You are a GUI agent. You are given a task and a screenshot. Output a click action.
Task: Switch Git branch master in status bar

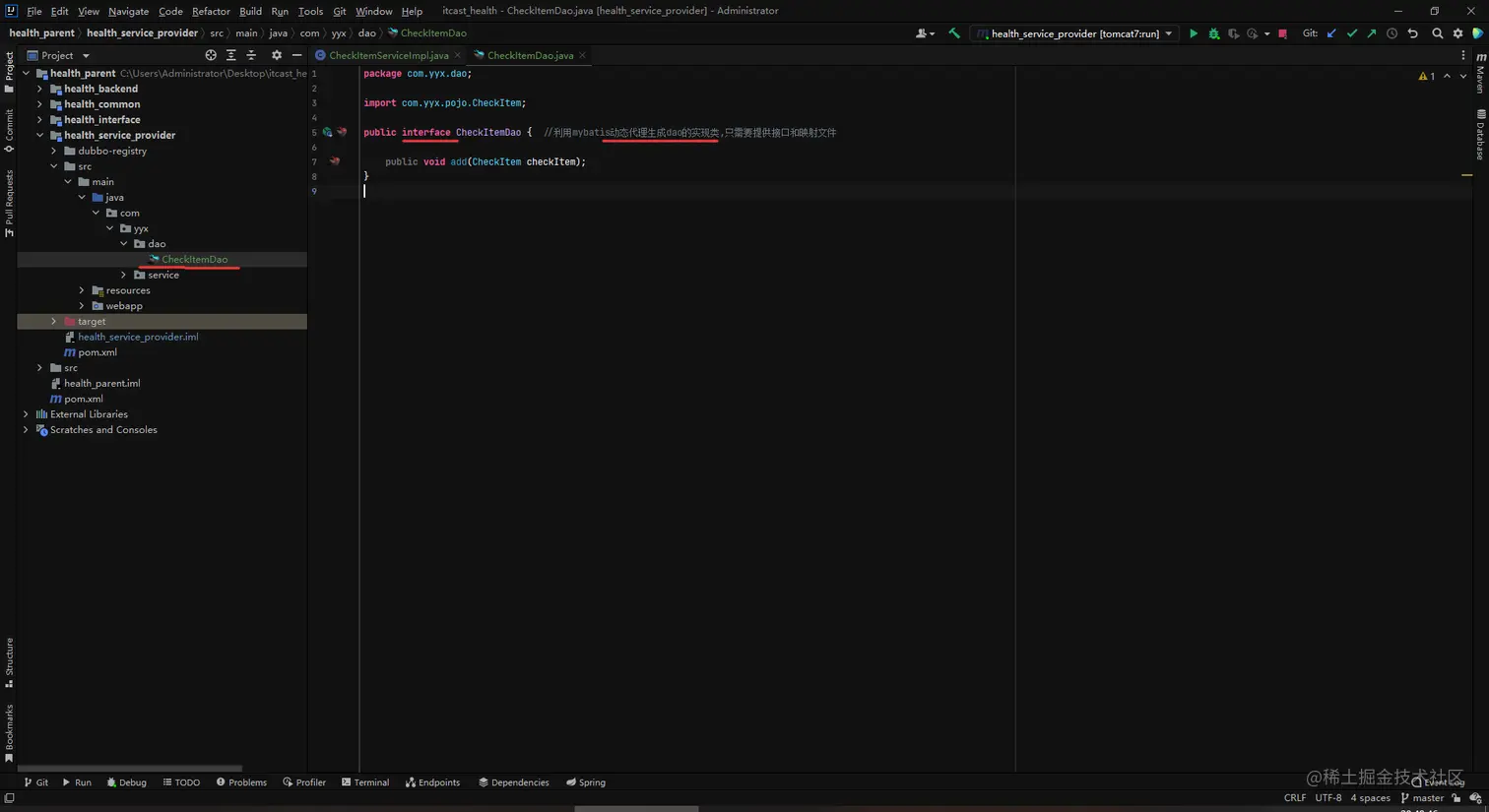coord(1422,798)
